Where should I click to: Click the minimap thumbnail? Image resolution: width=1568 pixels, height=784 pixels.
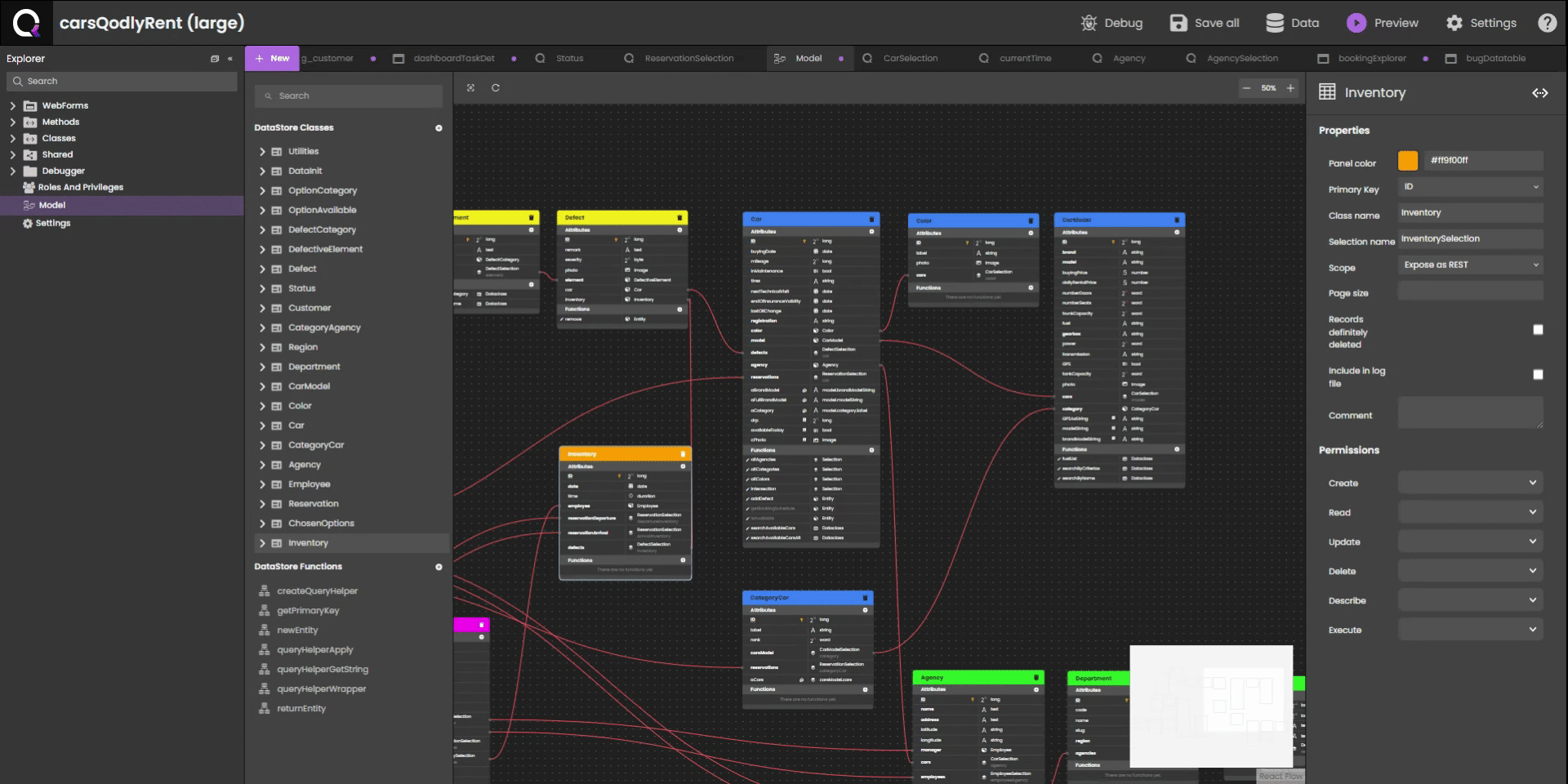(1211, 706)
